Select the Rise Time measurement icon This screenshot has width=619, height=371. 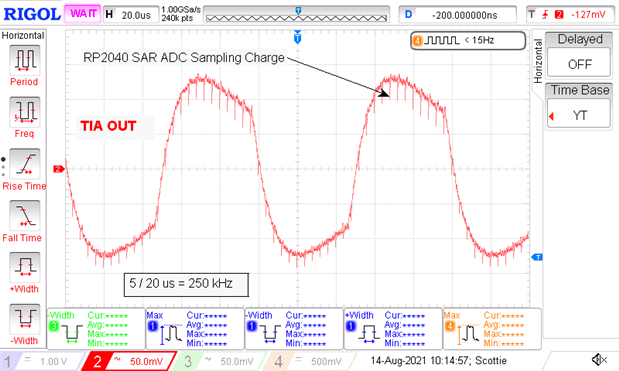[24, 164]
